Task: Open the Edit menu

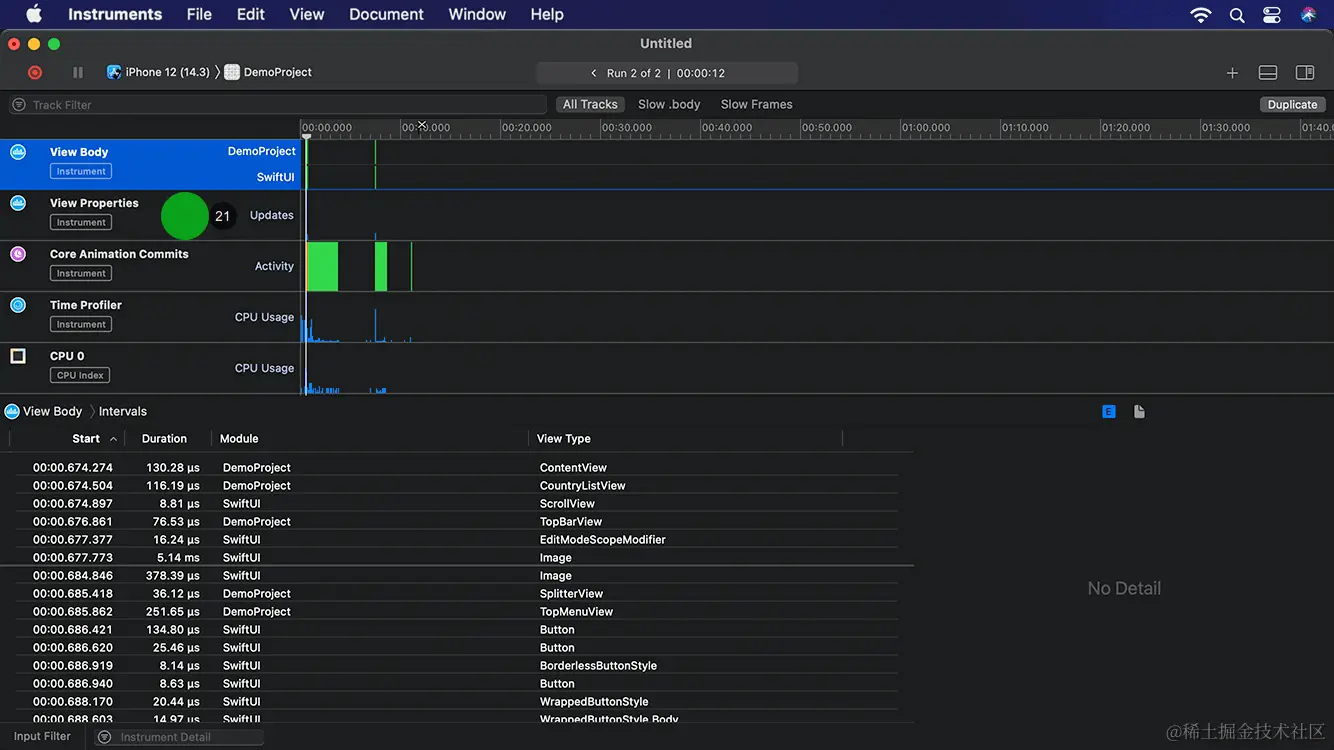Action: 251,14
